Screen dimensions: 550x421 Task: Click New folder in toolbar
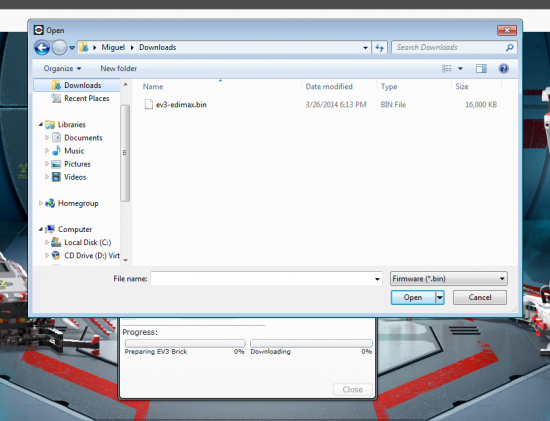click(119, 68)
